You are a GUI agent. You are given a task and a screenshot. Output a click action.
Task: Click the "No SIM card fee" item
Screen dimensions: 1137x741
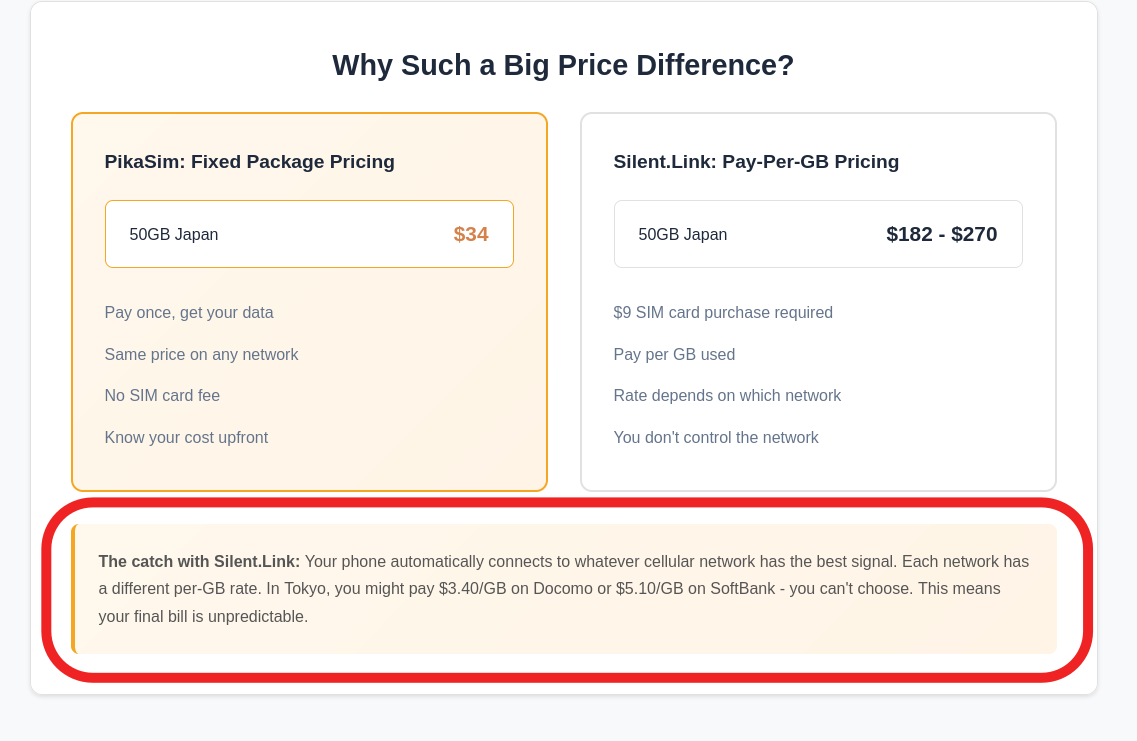coord(162,396)
